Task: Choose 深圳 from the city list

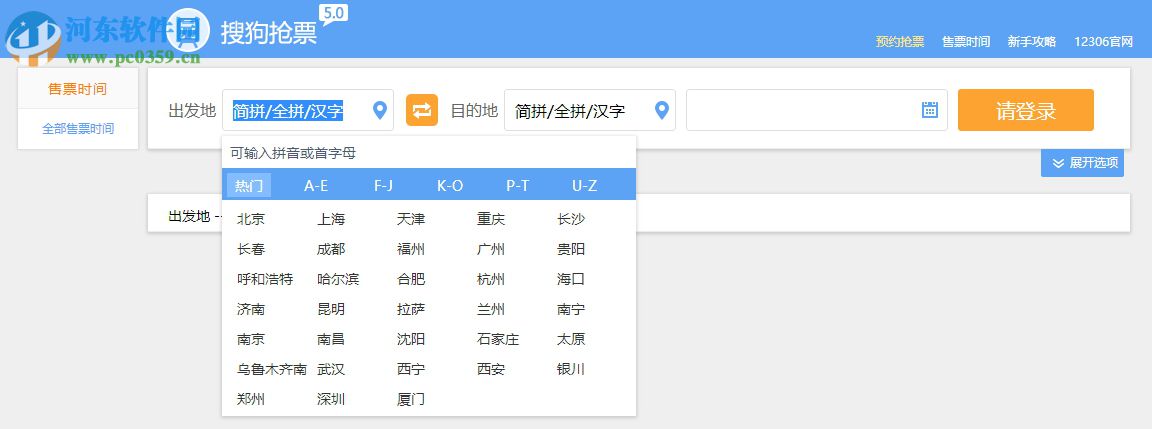Action: (x=331, y=400)
